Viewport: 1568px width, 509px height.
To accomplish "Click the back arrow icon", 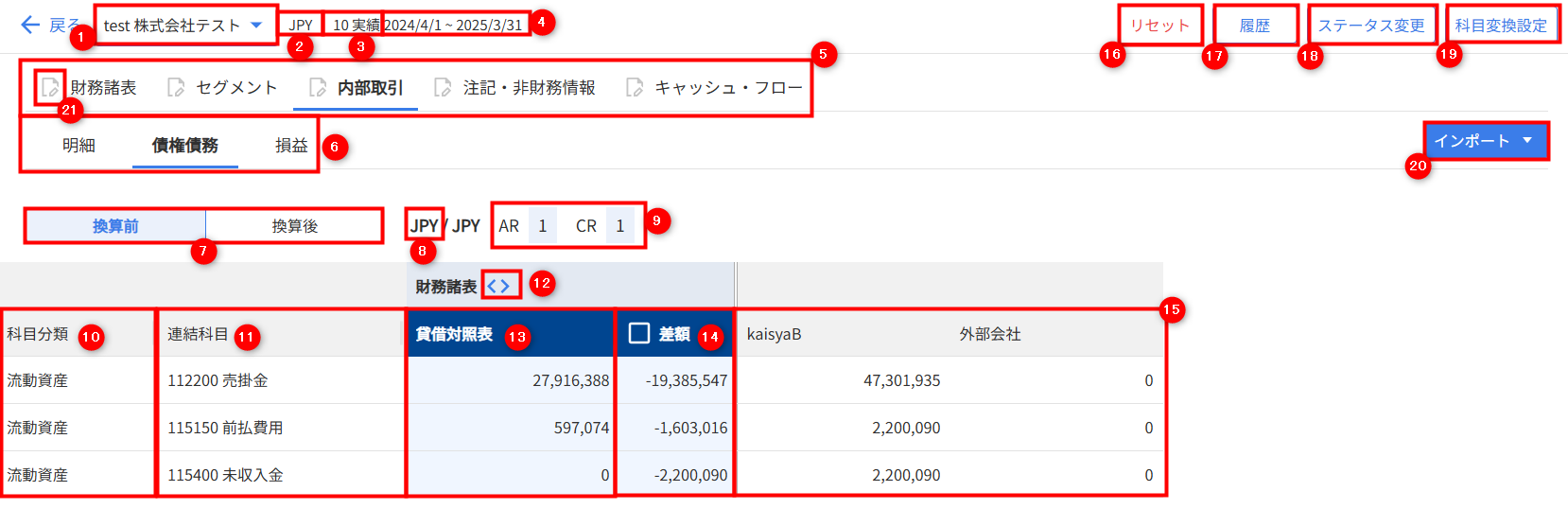I will point(30,26).
